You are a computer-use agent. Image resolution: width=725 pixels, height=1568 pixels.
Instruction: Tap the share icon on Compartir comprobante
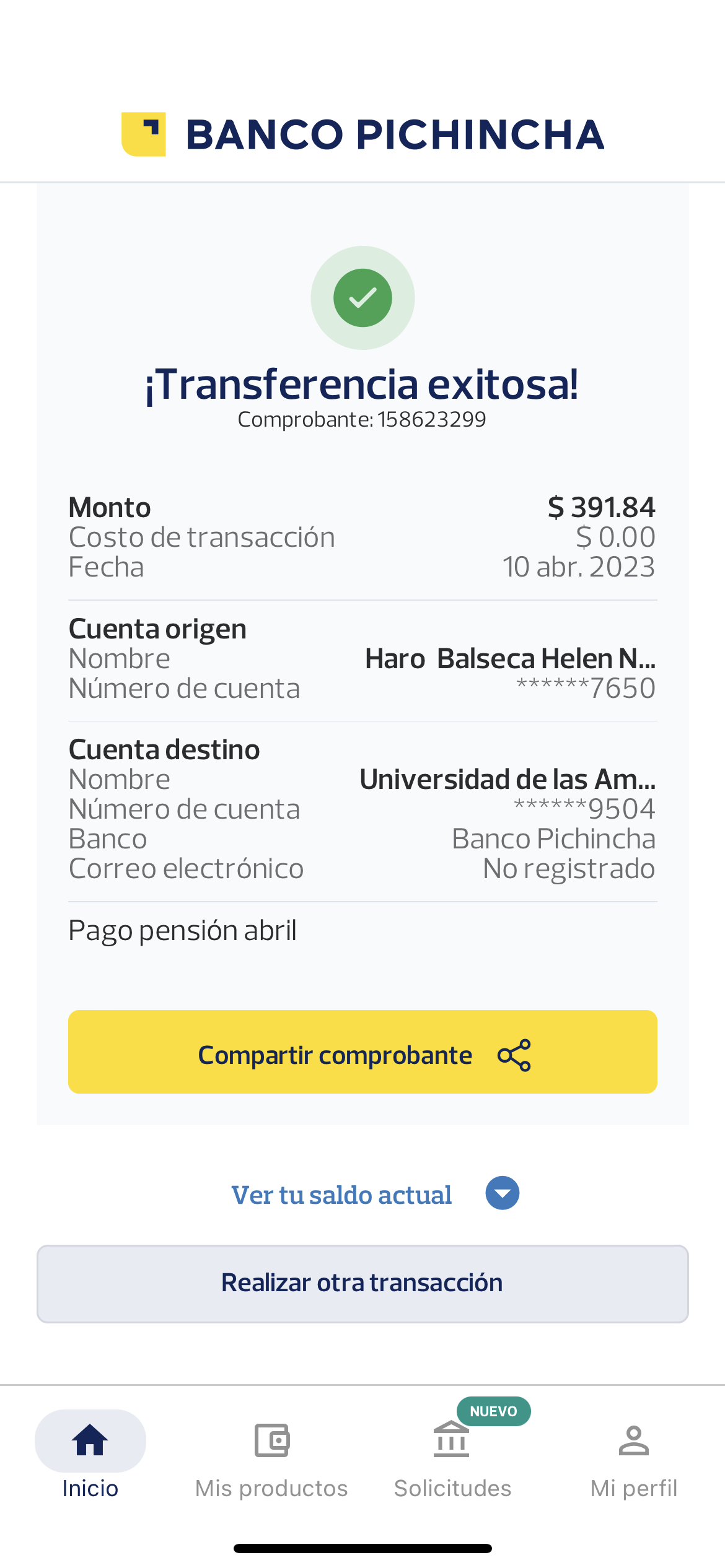pos(514,1055)
